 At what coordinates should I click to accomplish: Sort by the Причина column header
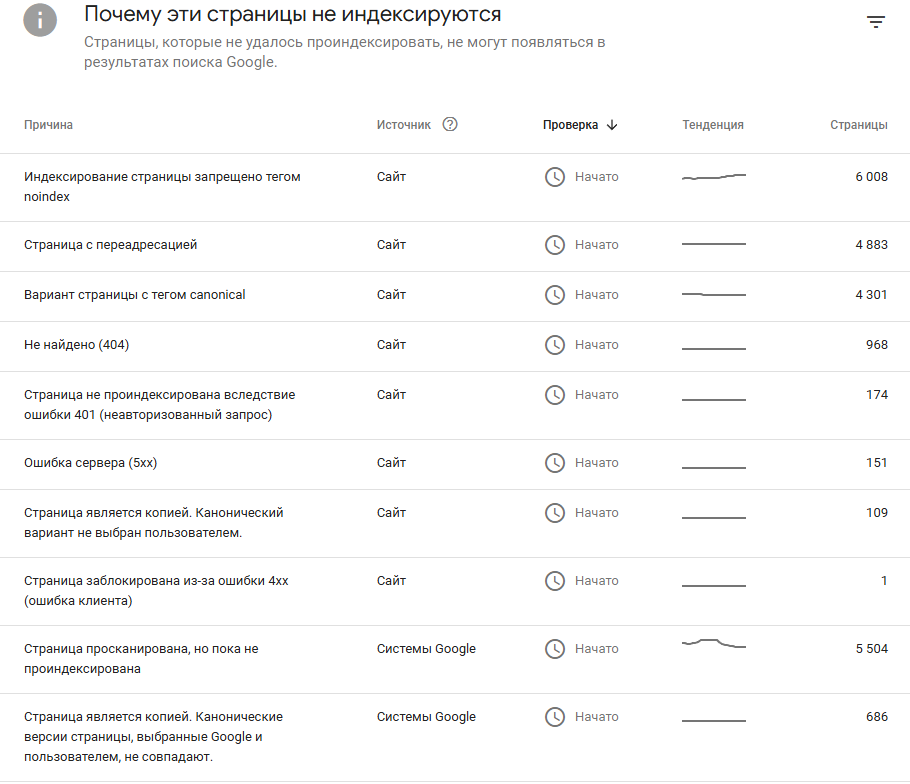click(48, 125)
